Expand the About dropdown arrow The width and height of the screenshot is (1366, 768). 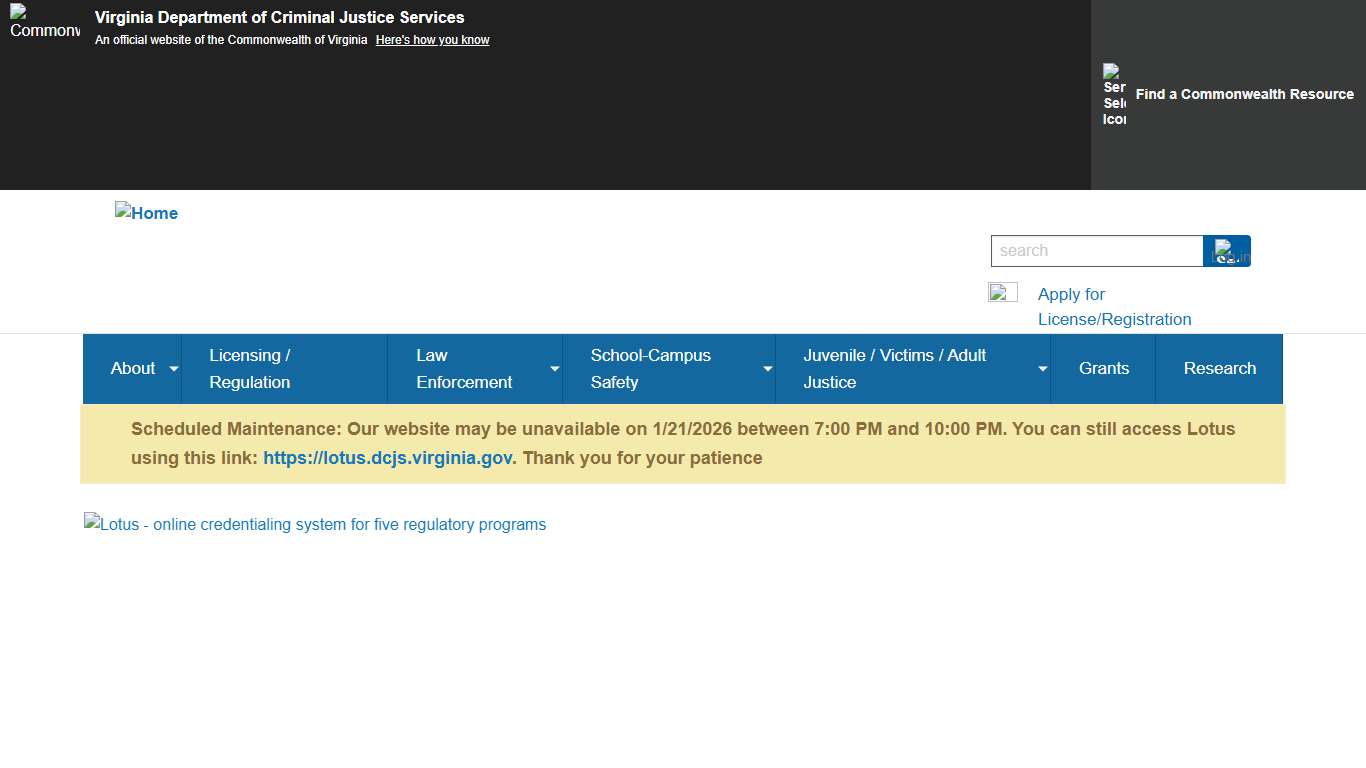tap(174, 369)
